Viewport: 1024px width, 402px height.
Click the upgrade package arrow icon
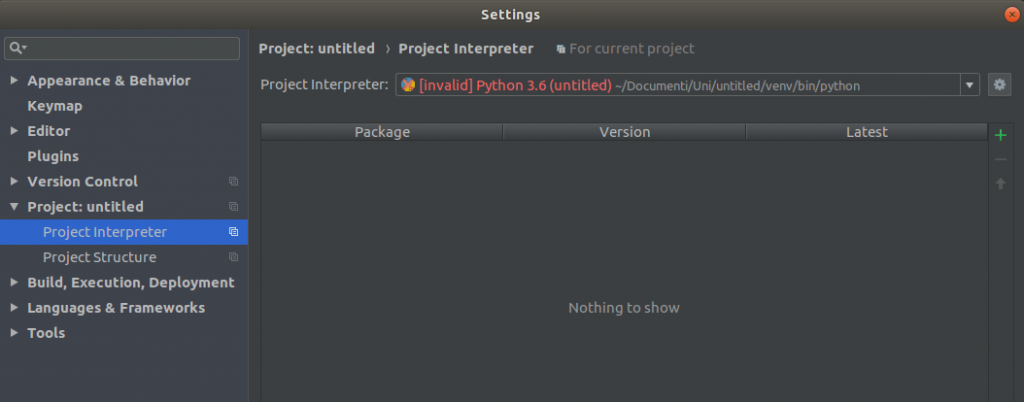click(1000, 184)
